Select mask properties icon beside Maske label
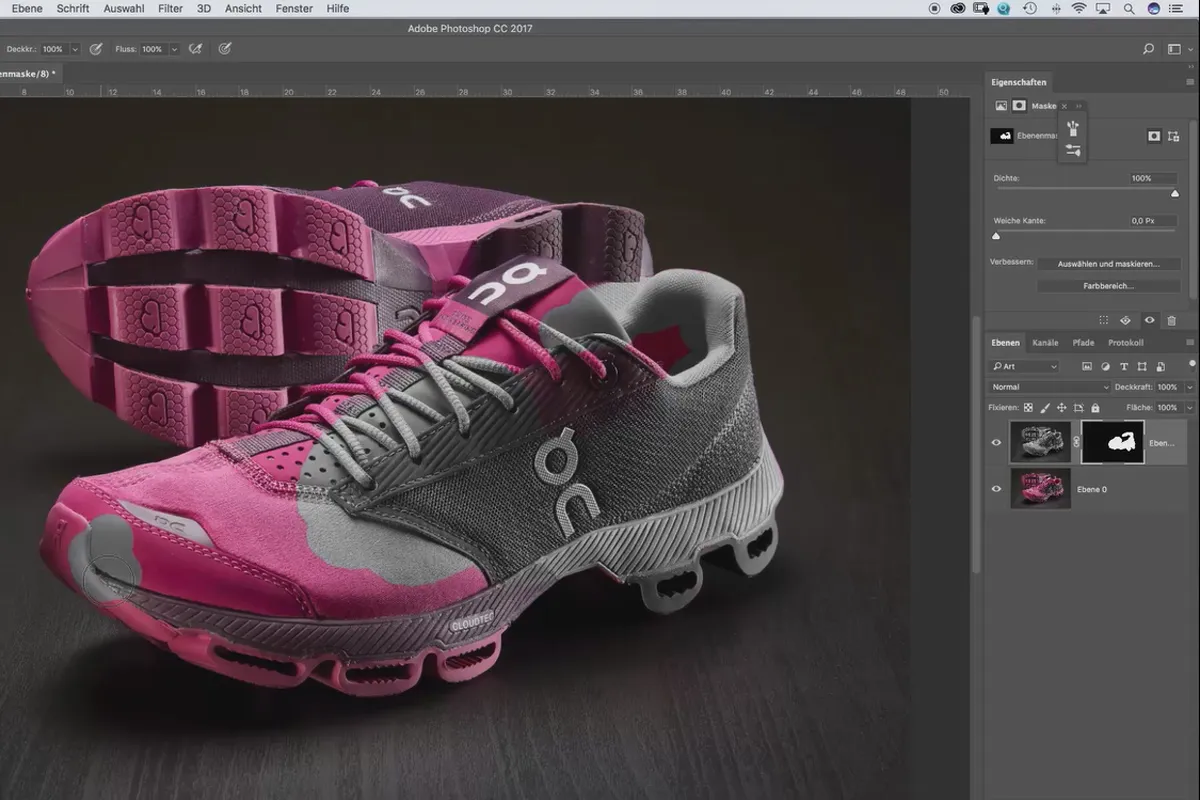 (x=1019, y=106)
